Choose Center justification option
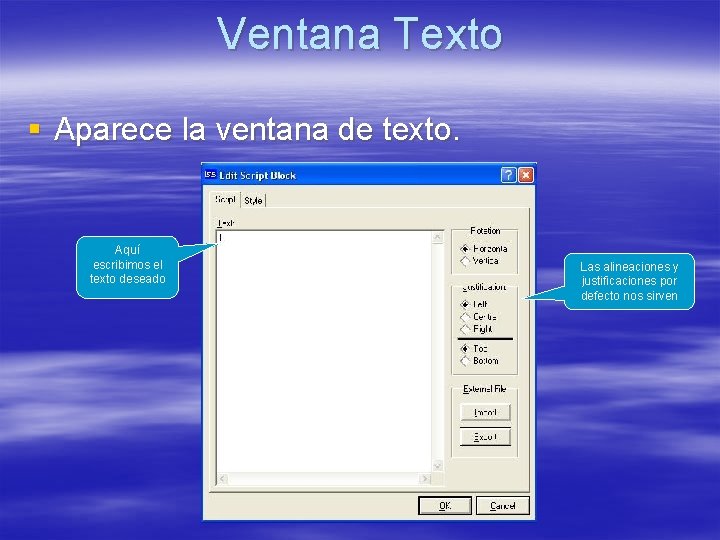The width and height of the screenshot is (720, 540). [478, 316]
